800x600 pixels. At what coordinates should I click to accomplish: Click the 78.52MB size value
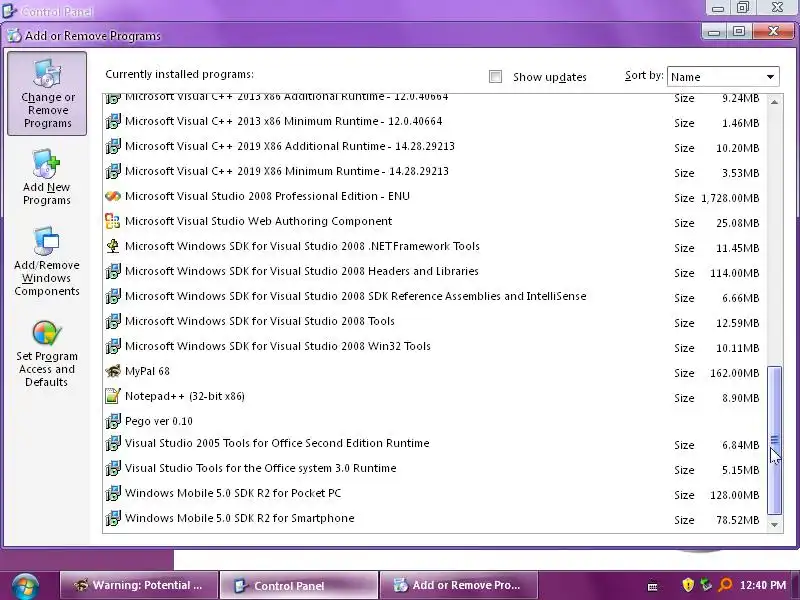(x=738, y=520)
